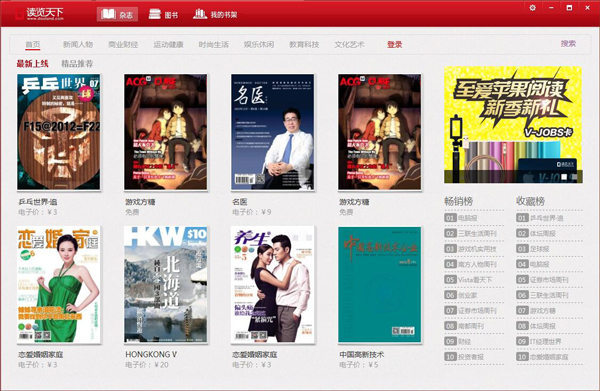The width and height of the screenshot is (600, 391).
Task: Click the 乒乓世界·追 title text
Action: click(x=38, y=202)
